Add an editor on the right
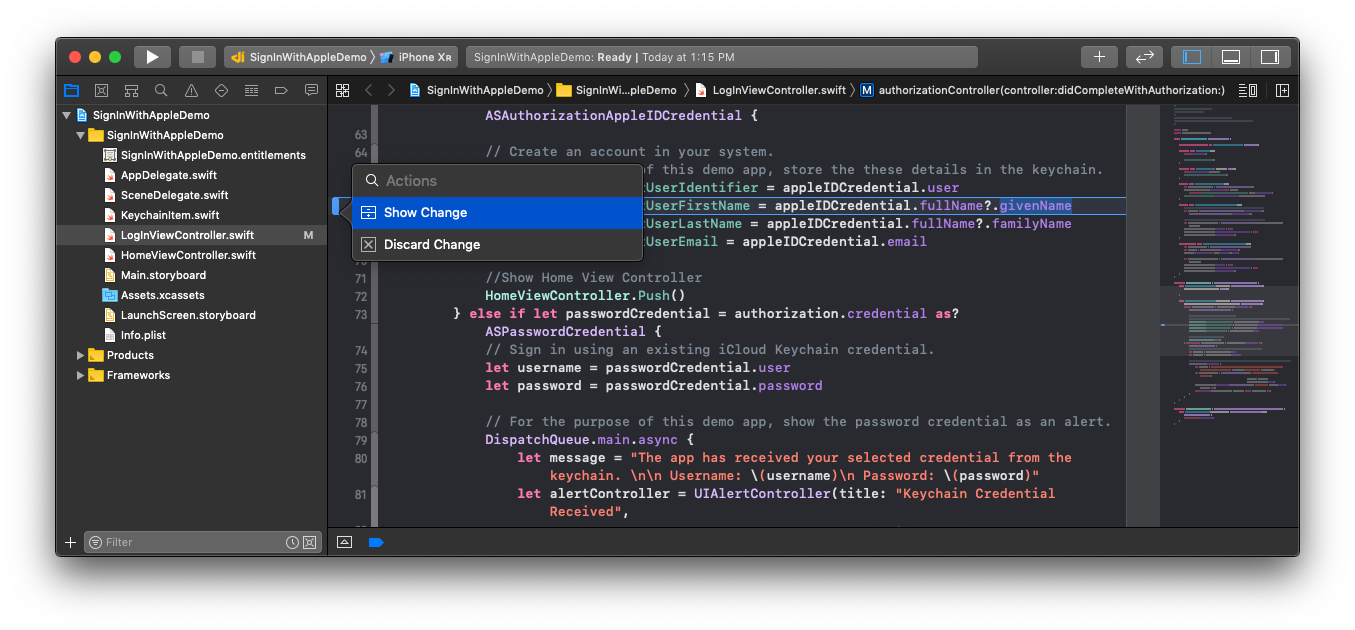This screenshot has height=630, width=1355. [x=1282, y=90]
